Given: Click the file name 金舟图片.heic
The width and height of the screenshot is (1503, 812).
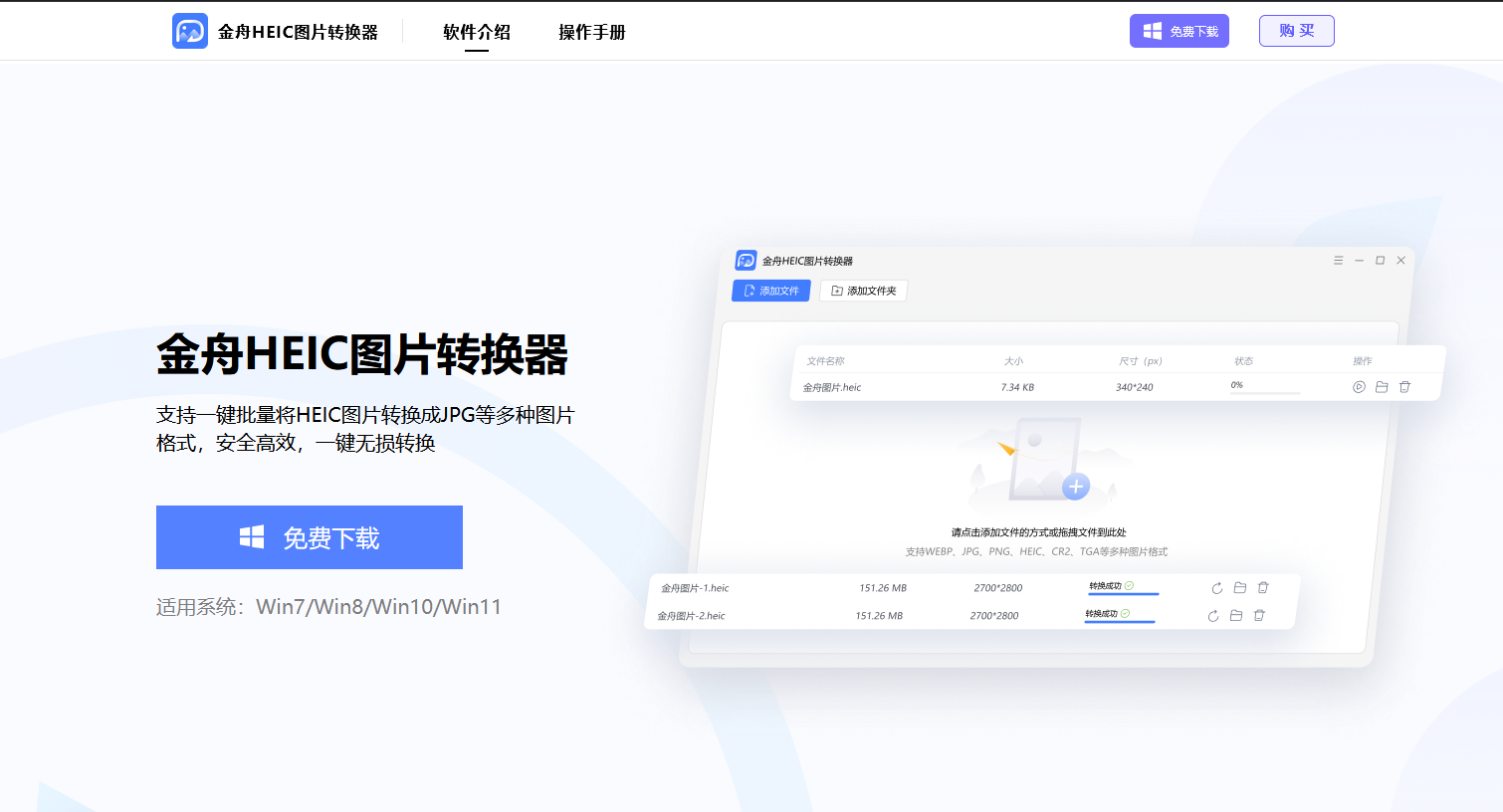Looking at the screenshot, I should 832,387.
